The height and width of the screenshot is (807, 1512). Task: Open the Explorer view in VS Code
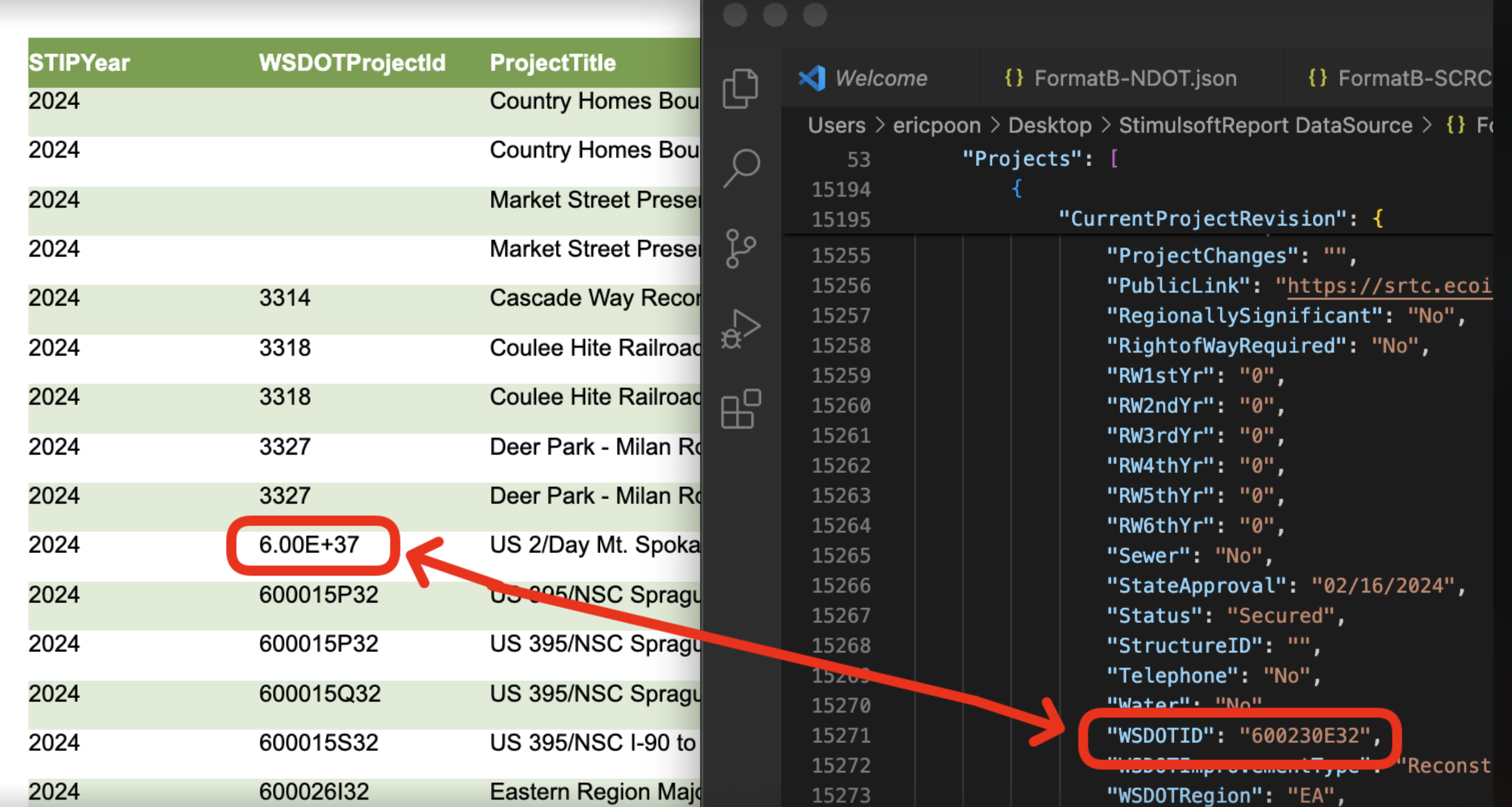(x=740, y=88)
